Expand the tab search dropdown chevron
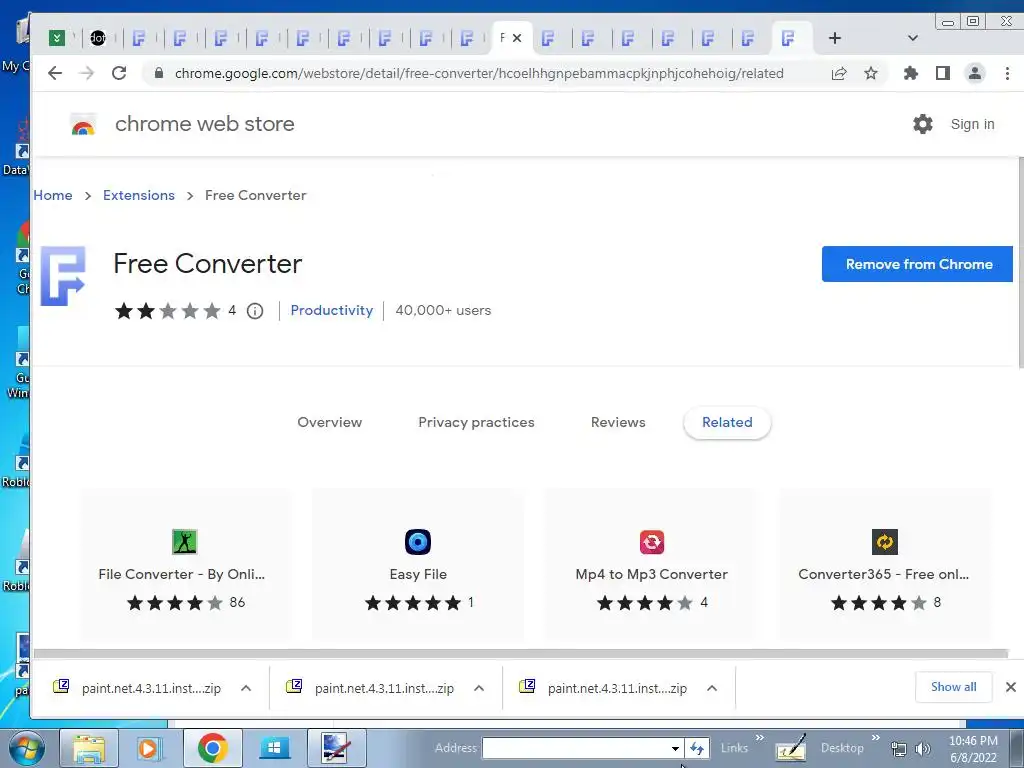This screenshot has height=768, width=1024. (x=913, y=38)
